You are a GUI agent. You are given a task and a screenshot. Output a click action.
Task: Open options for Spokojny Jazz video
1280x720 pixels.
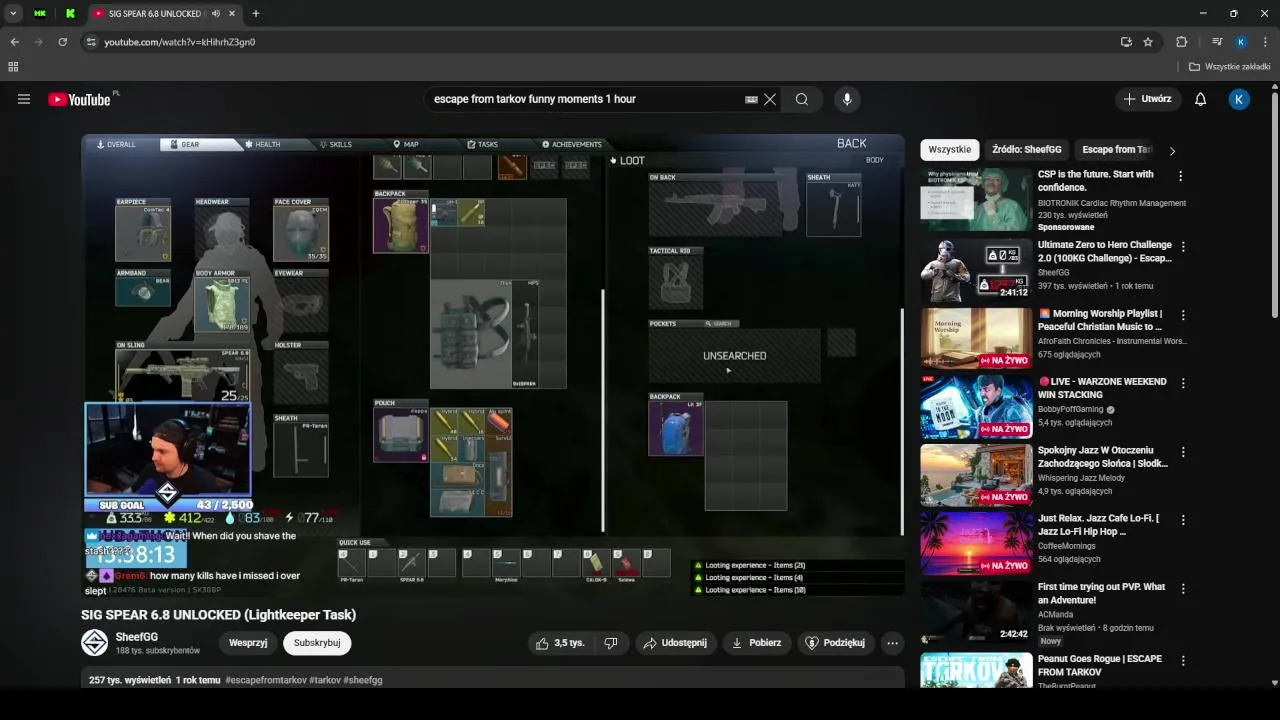tap(1181, 452)
